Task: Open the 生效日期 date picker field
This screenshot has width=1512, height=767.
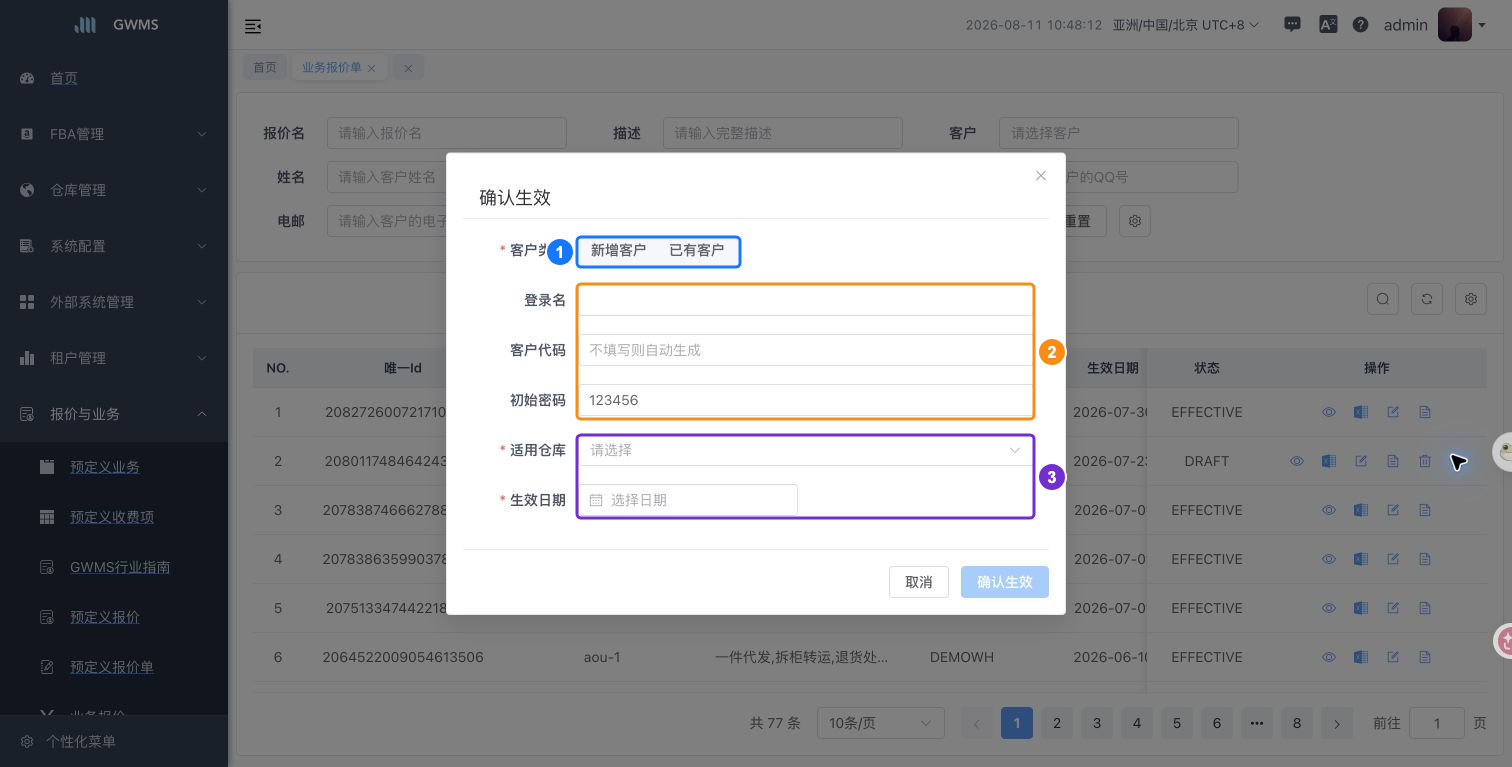Action: [x=688, y=500]
